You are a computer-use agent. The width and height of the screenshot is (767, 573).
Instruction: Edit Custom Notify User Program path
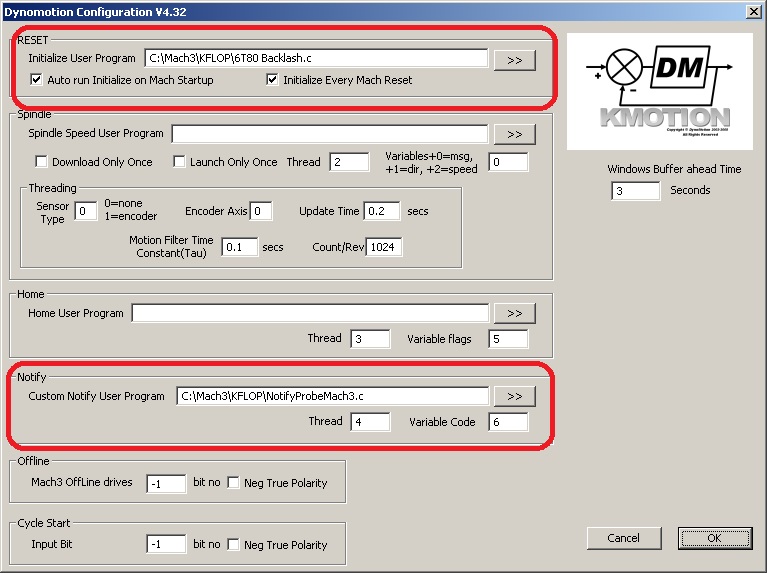pos(332,396)
